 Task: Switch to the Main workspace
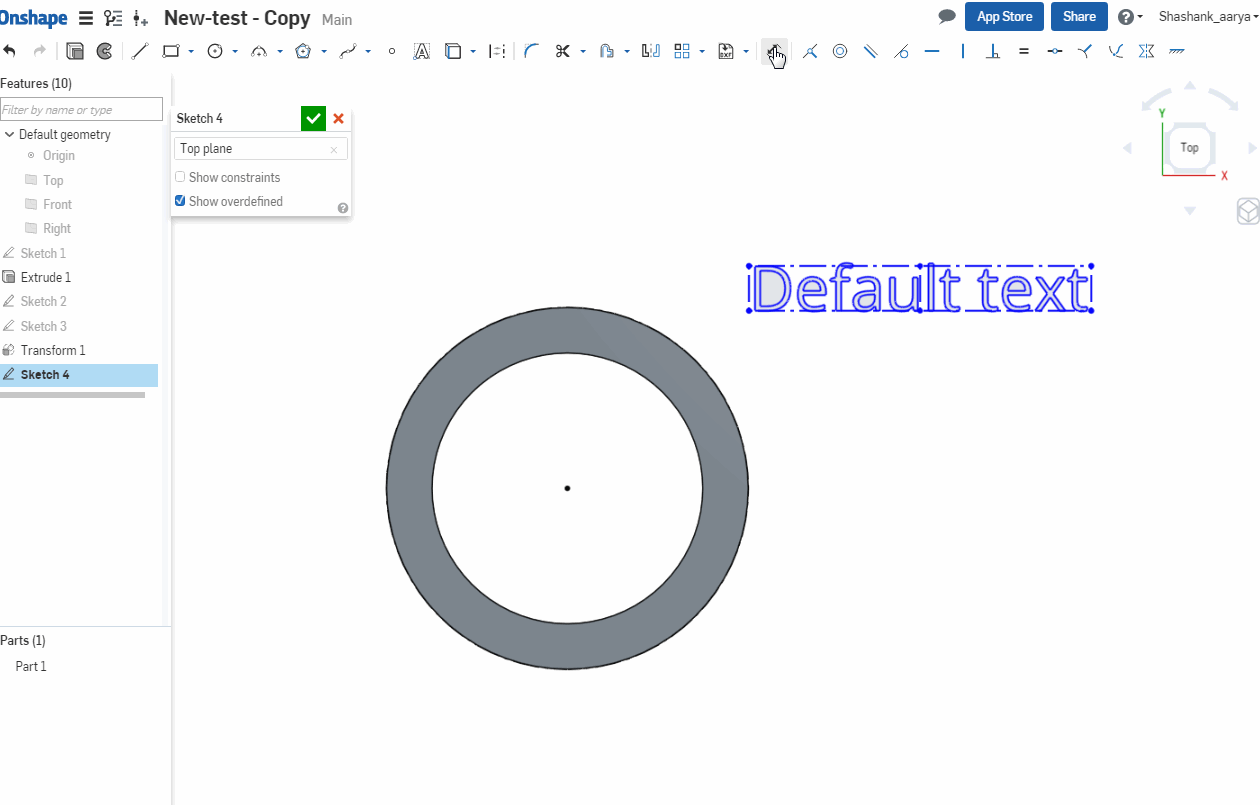point(337,19)
